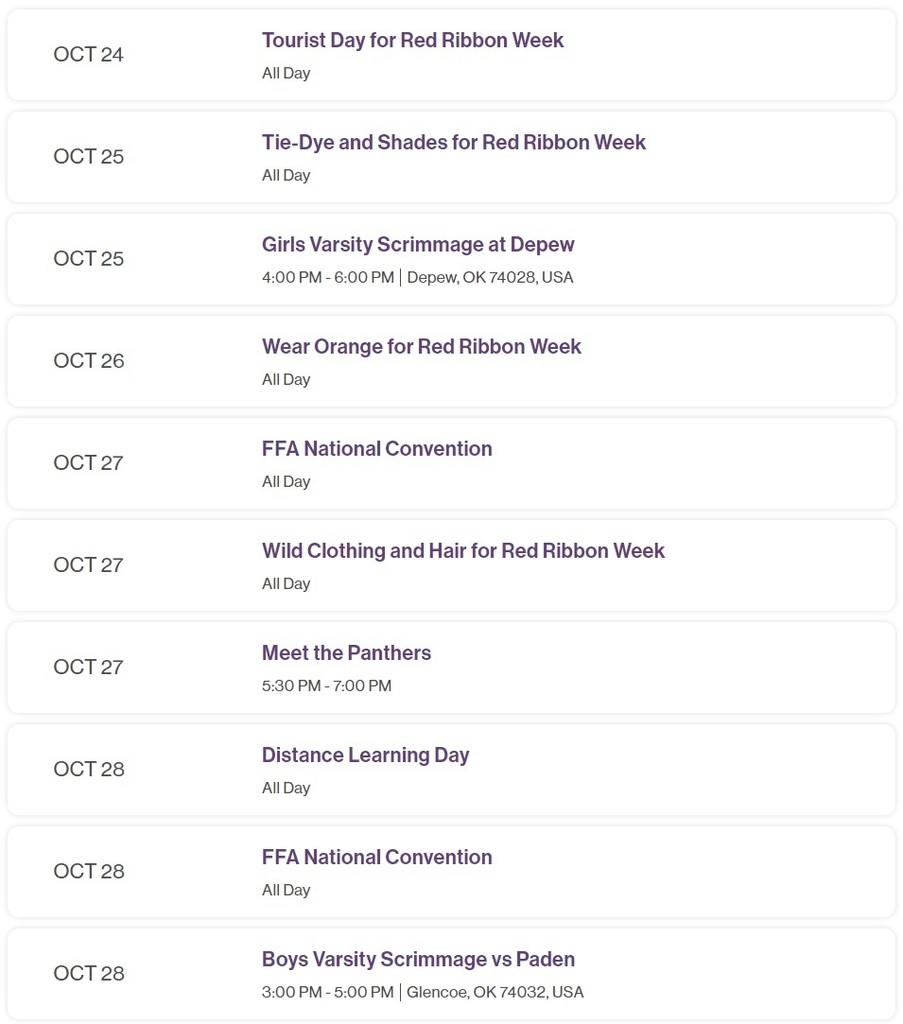
Task: Open the Distance Learning Day event
Action: click(x=366, y=755)
